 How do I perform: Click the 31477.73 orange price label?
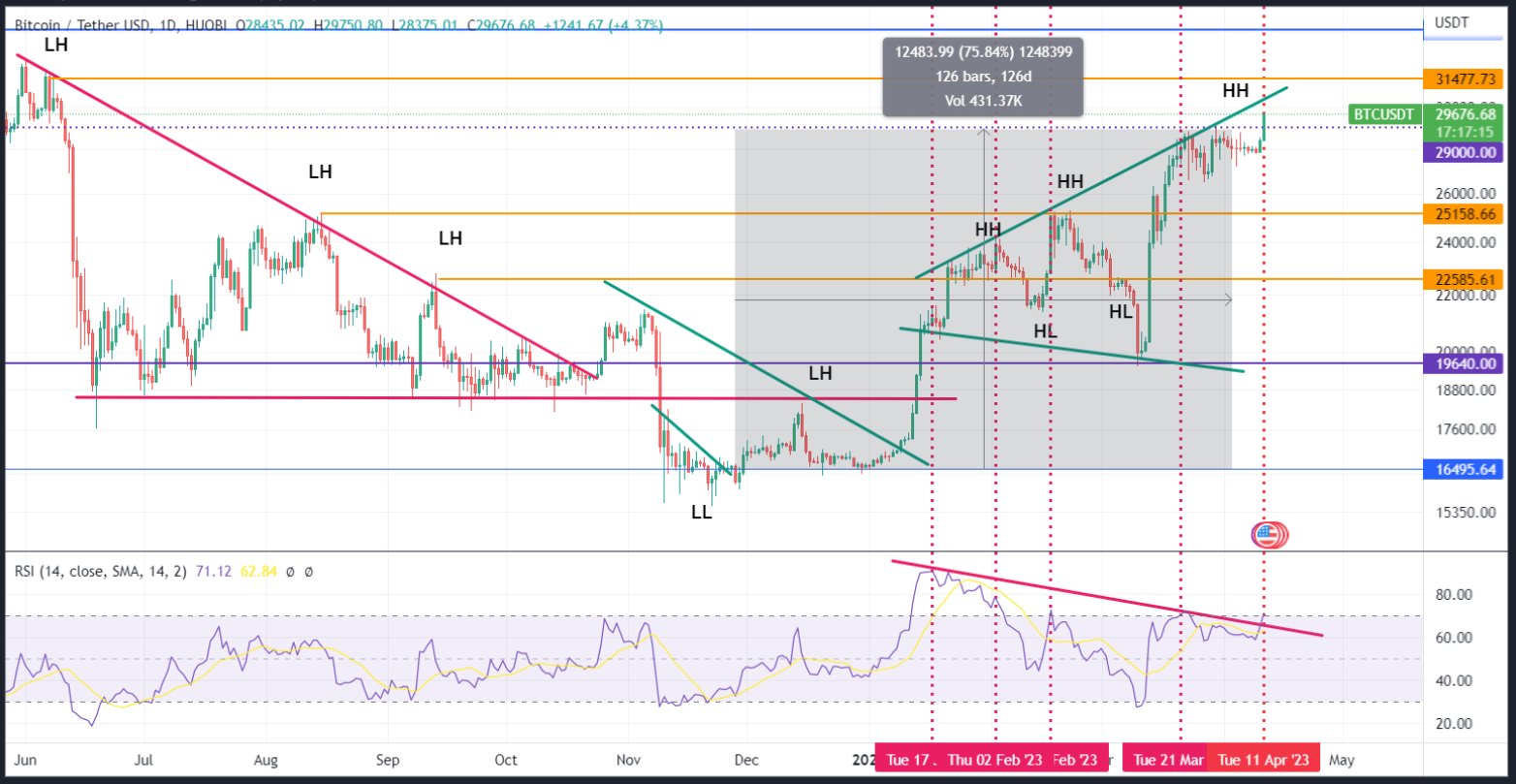coord(1463,78)
